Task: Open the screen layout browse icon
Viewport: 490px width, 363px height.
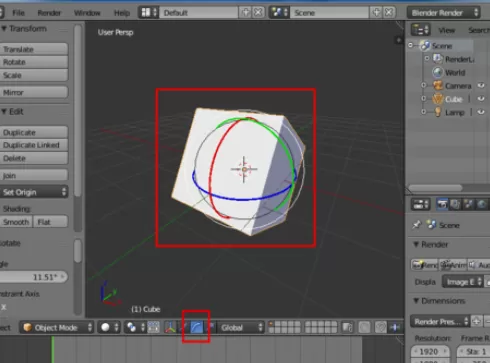Action: click(x=149, y=13)
